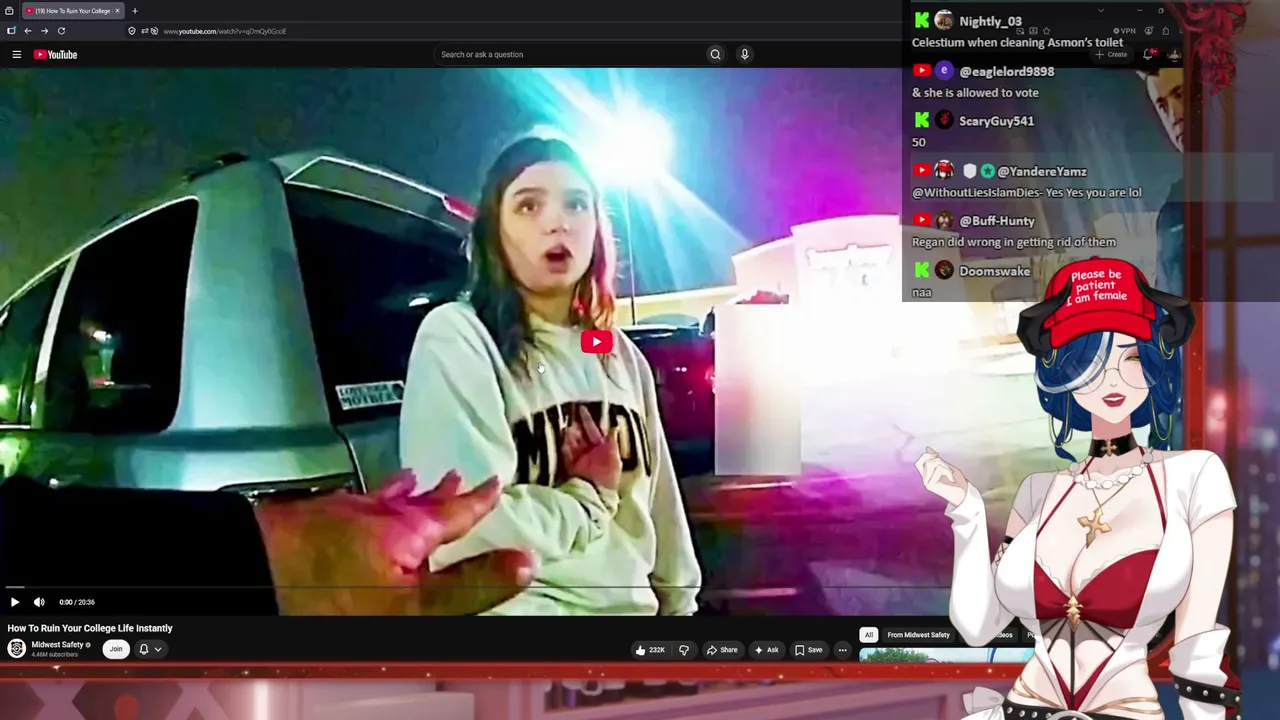Click the '4.46M subscribers' count

[54, 655]
